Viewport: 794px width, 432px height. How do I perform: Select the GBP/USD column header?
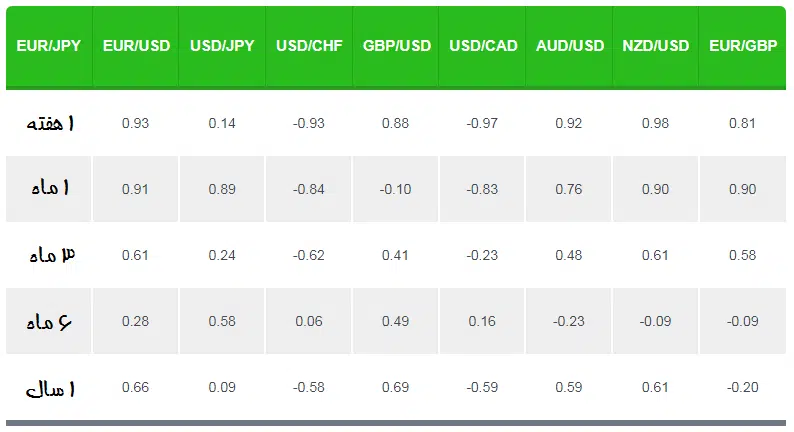[396, 47]
